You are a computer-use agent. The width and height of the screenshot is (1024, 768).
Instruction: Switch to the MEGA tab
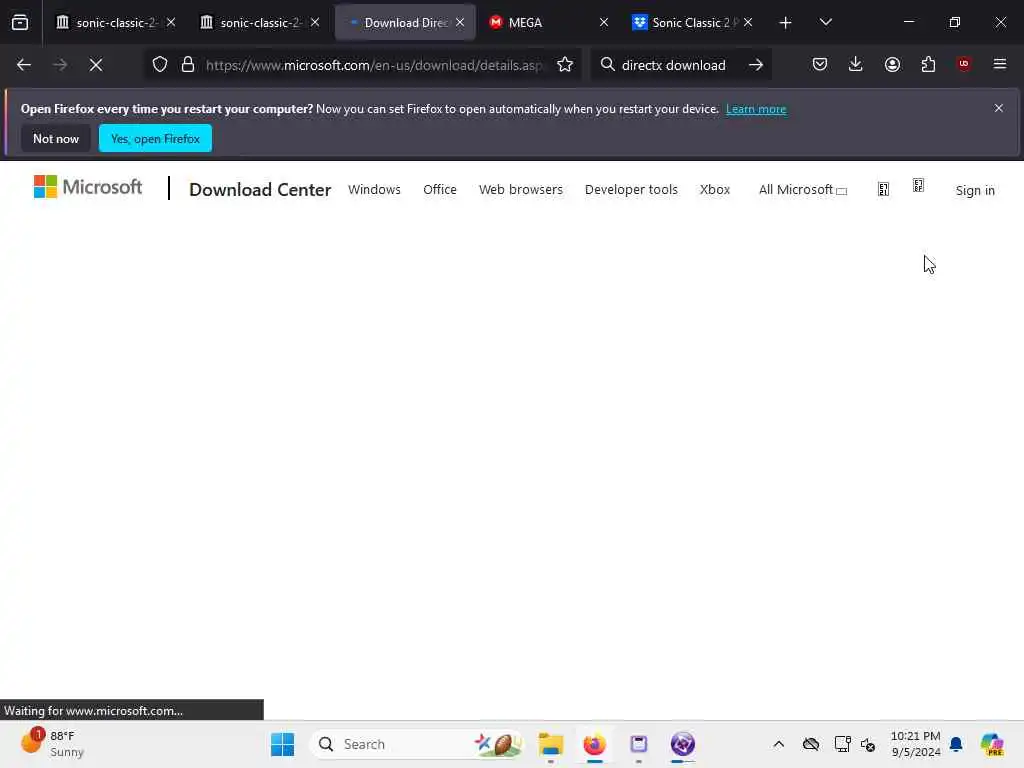pyautogui.click(x=549, y=22)
